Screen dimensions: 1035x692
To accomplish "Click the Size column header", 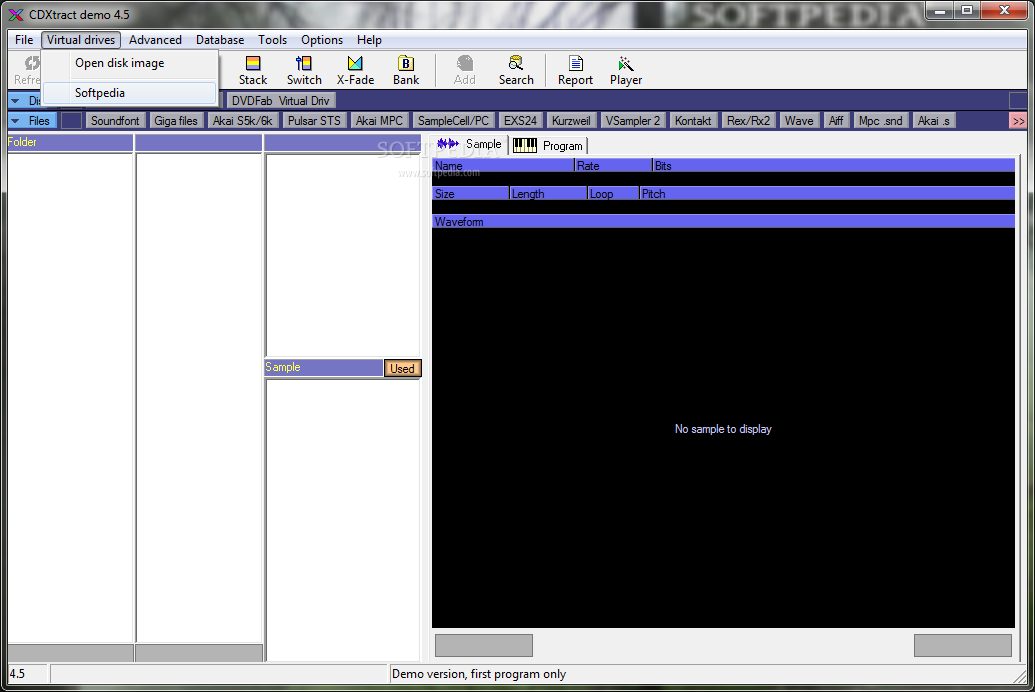I will [x=471, y=193].
